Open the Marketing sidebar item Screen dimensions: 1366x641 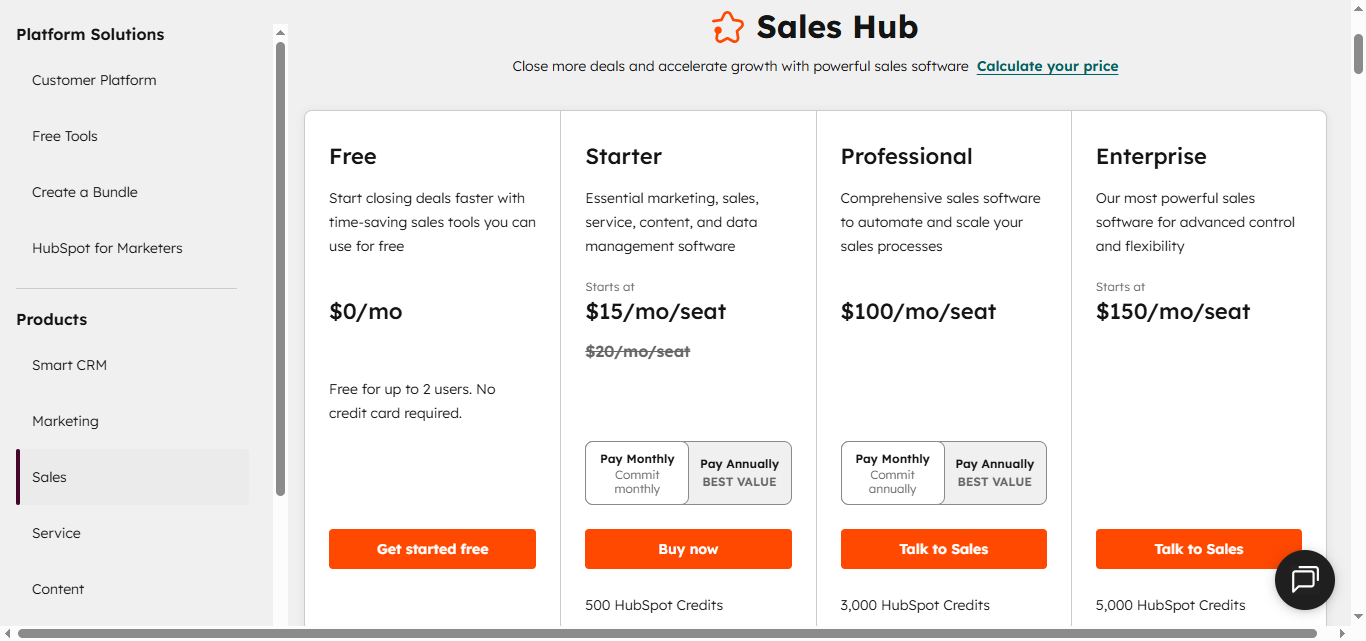click(65, 421)
